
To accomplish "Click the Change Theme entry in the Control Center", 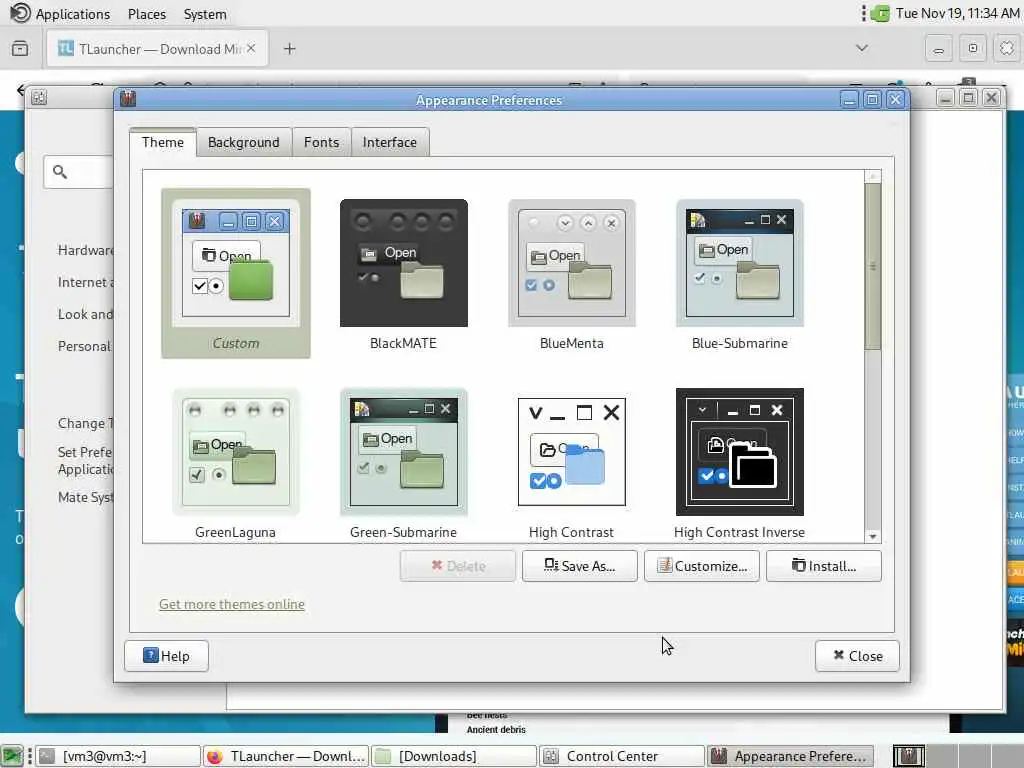I will [x=86, y=423].
